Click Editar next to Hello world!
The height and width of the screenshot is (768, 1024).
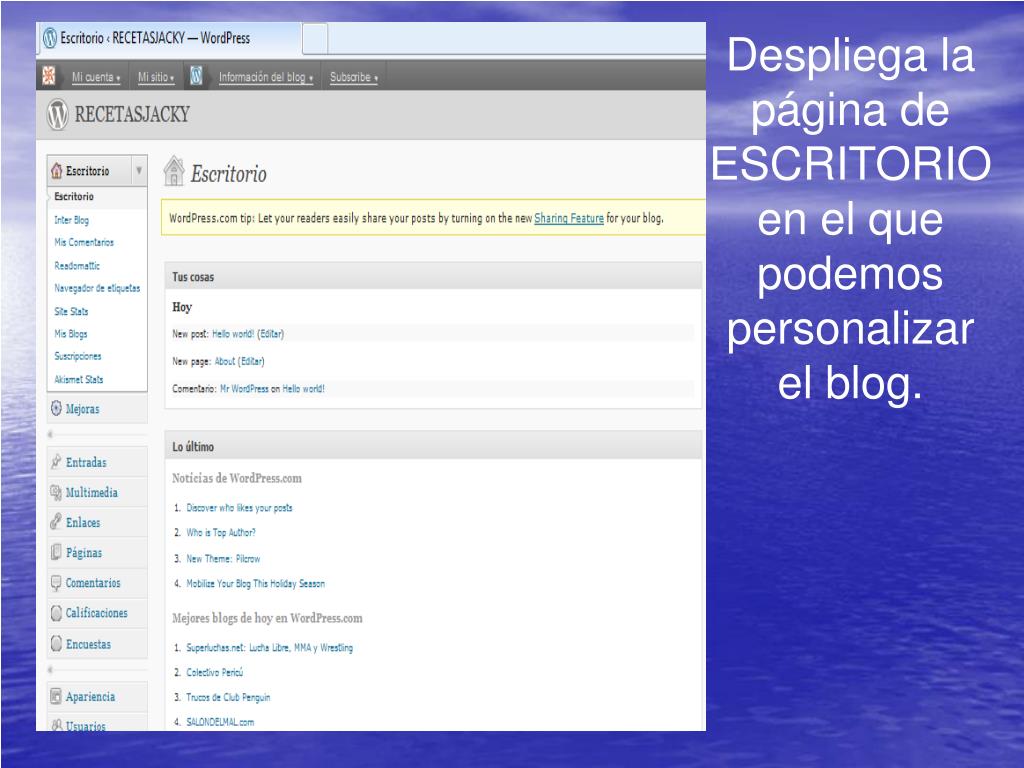click(x=271, y=334)
